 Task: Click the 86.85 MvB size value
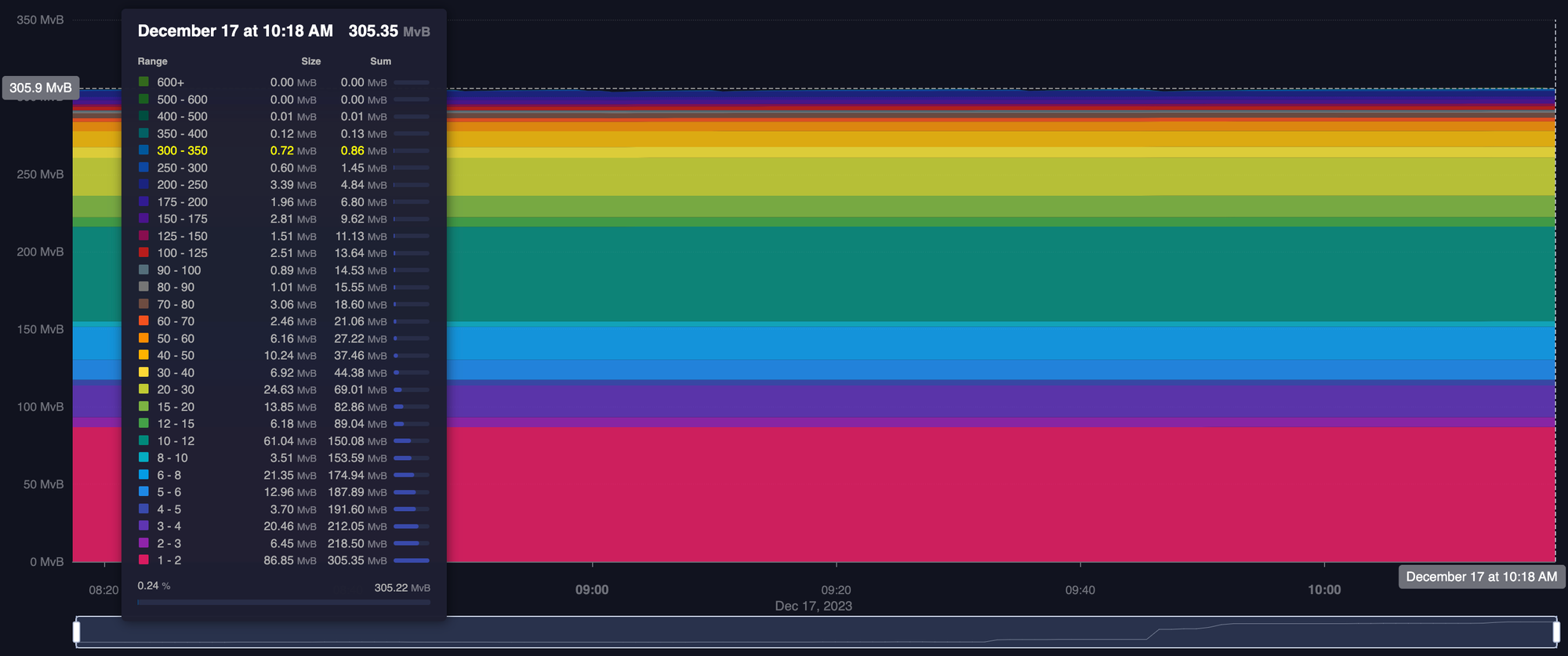tap(290, 560)
